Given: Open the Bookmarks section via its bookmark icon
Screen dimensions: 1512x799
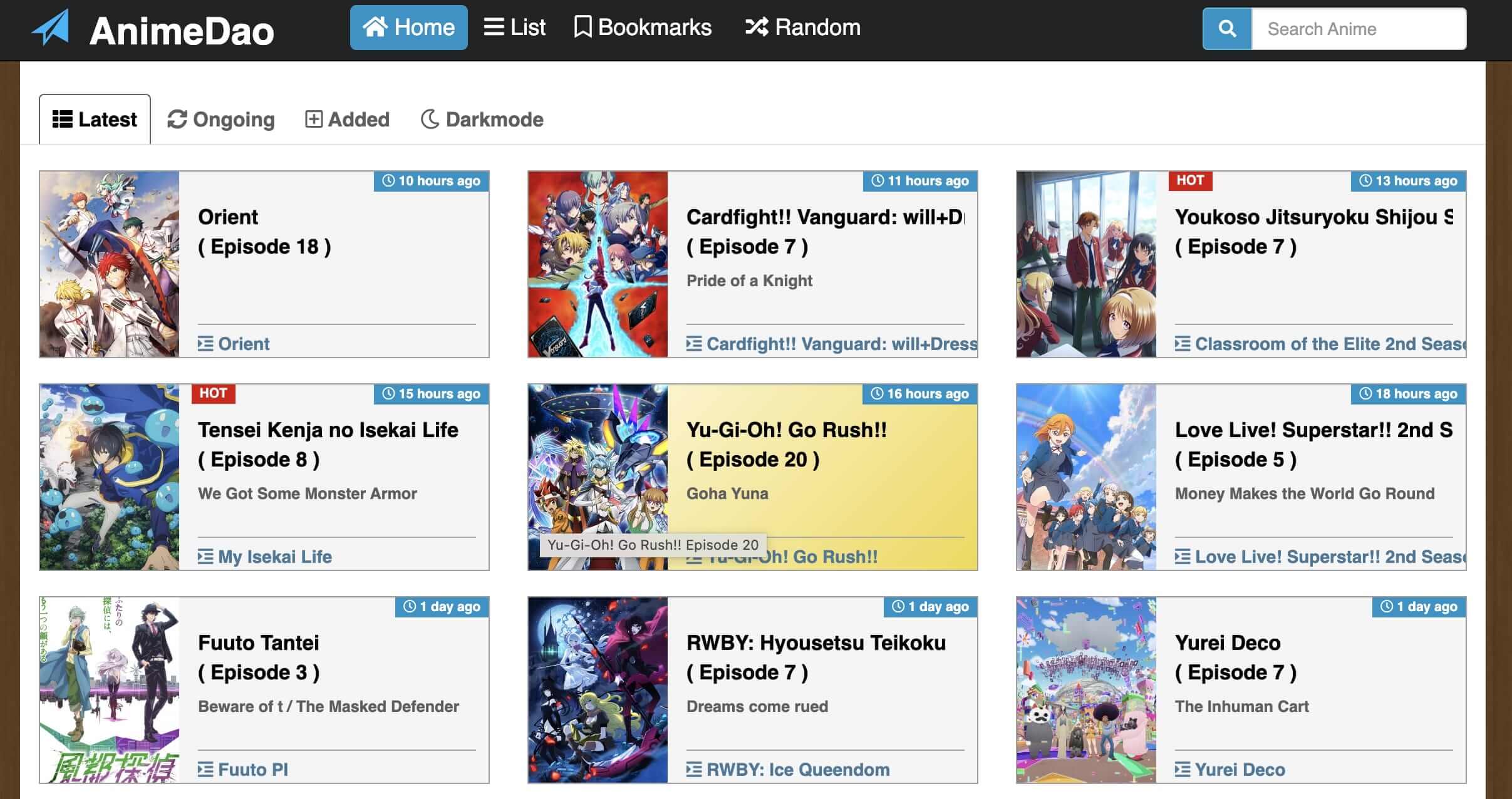Looking at the screenshot, I should pos(583,26).
